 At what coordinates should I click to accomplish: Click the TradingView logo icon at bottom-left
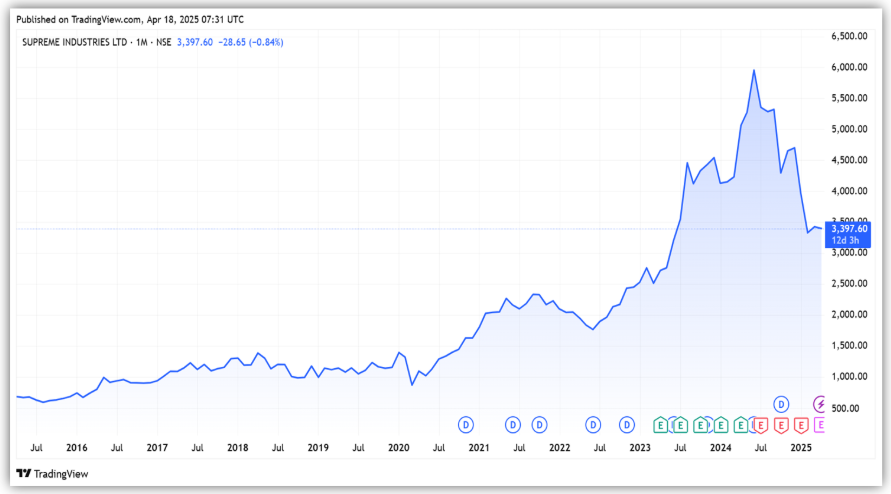pyautogui.click(x=23, y=473)
